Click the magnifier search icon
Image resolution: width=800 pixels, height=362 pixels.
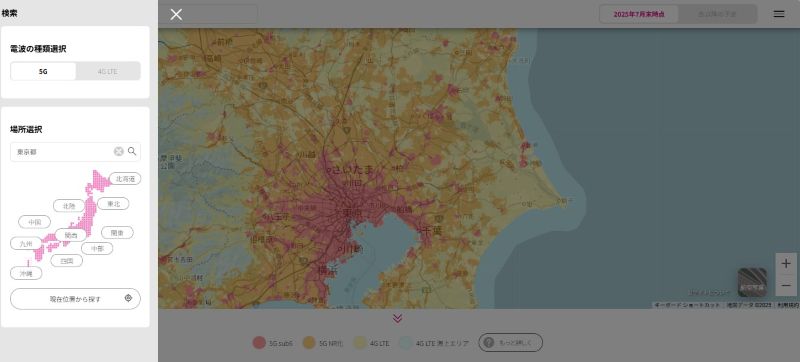click(x=132, y=151)
